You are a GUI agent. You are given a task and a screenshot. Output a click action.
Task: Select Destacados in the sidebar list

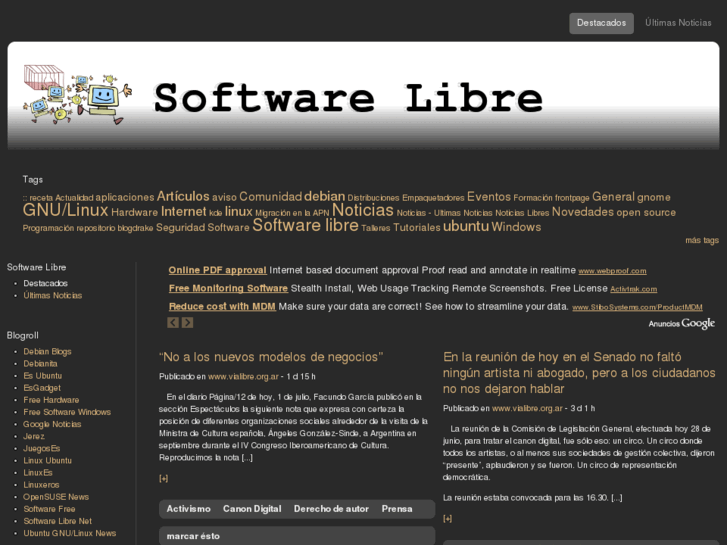(45, 283)
